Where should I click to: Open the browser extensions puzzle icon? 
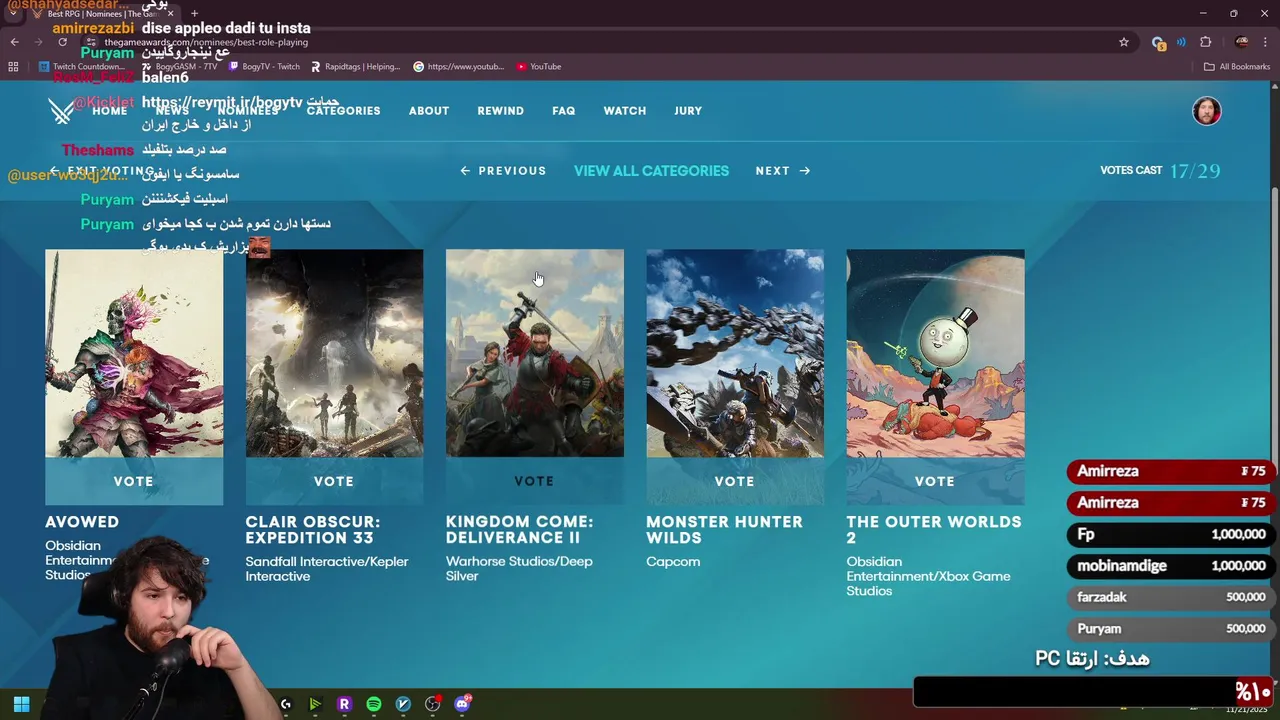click(1205, 42)
